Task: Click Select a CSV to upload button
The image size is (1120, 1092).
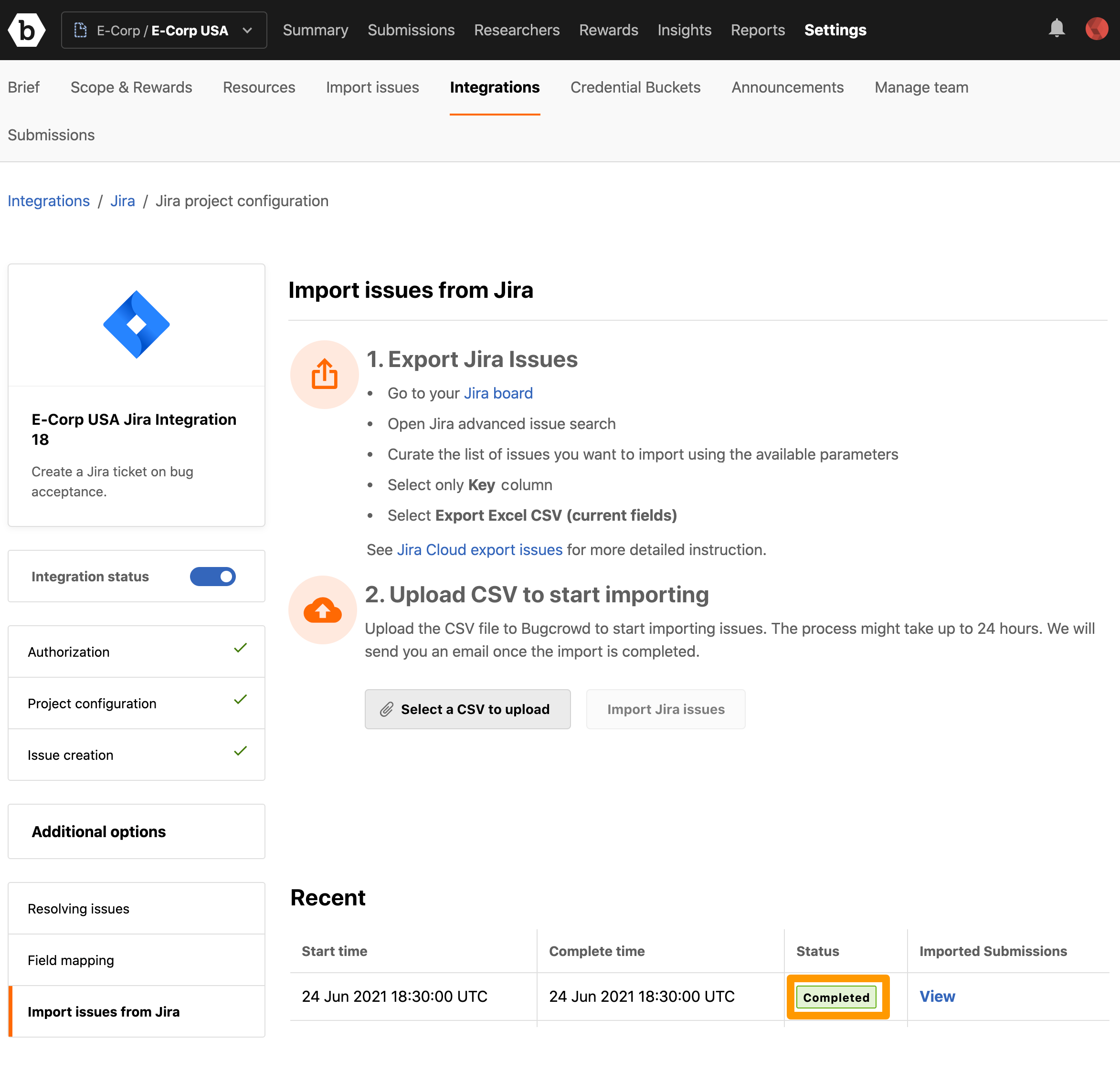Action: [468, 709]
